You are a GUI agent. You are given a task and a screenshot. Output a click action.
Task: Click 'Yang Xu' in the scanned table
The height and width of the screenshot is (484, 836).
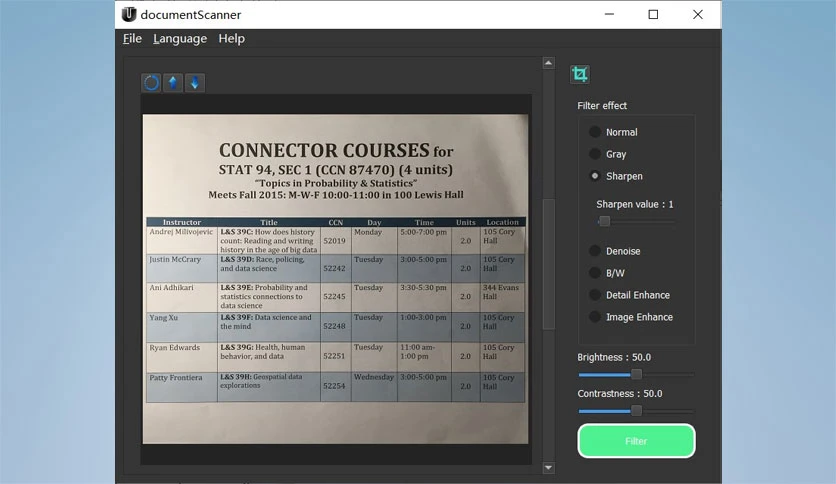pyautogui.click(x=164, y=317)
